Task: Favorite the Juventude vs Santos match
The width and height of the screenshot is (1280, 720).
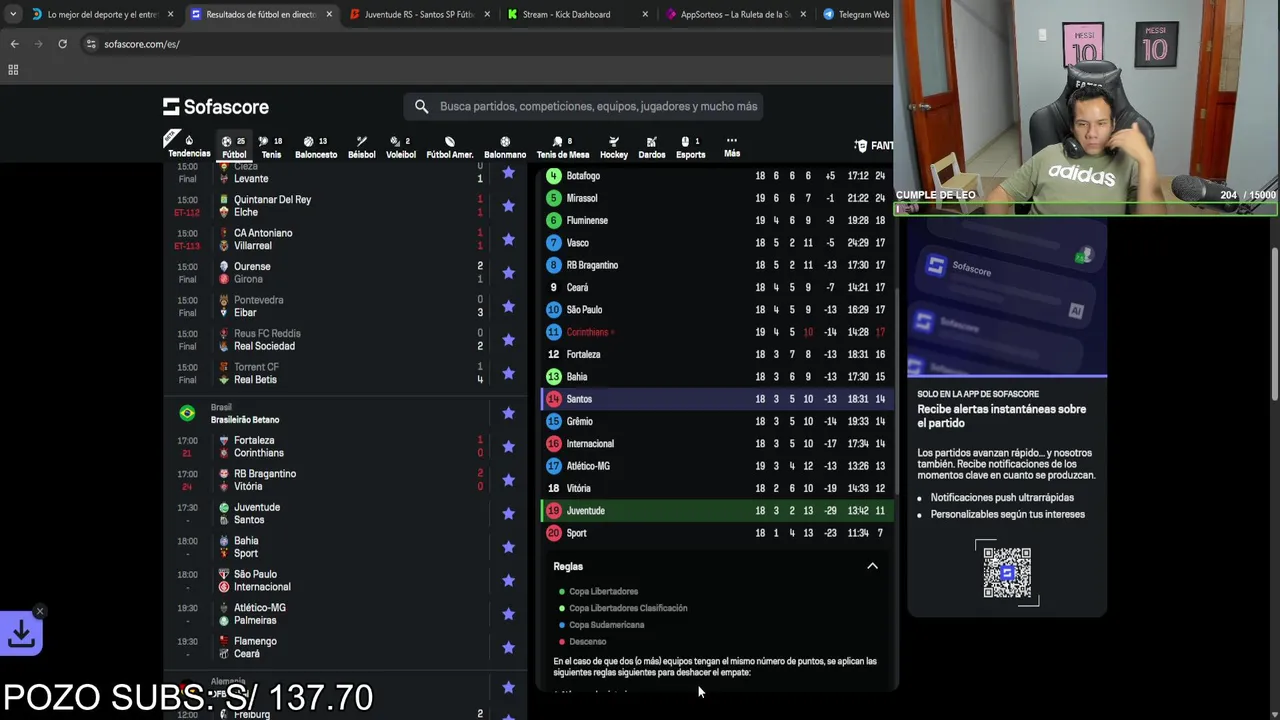Action: [508, 513]
